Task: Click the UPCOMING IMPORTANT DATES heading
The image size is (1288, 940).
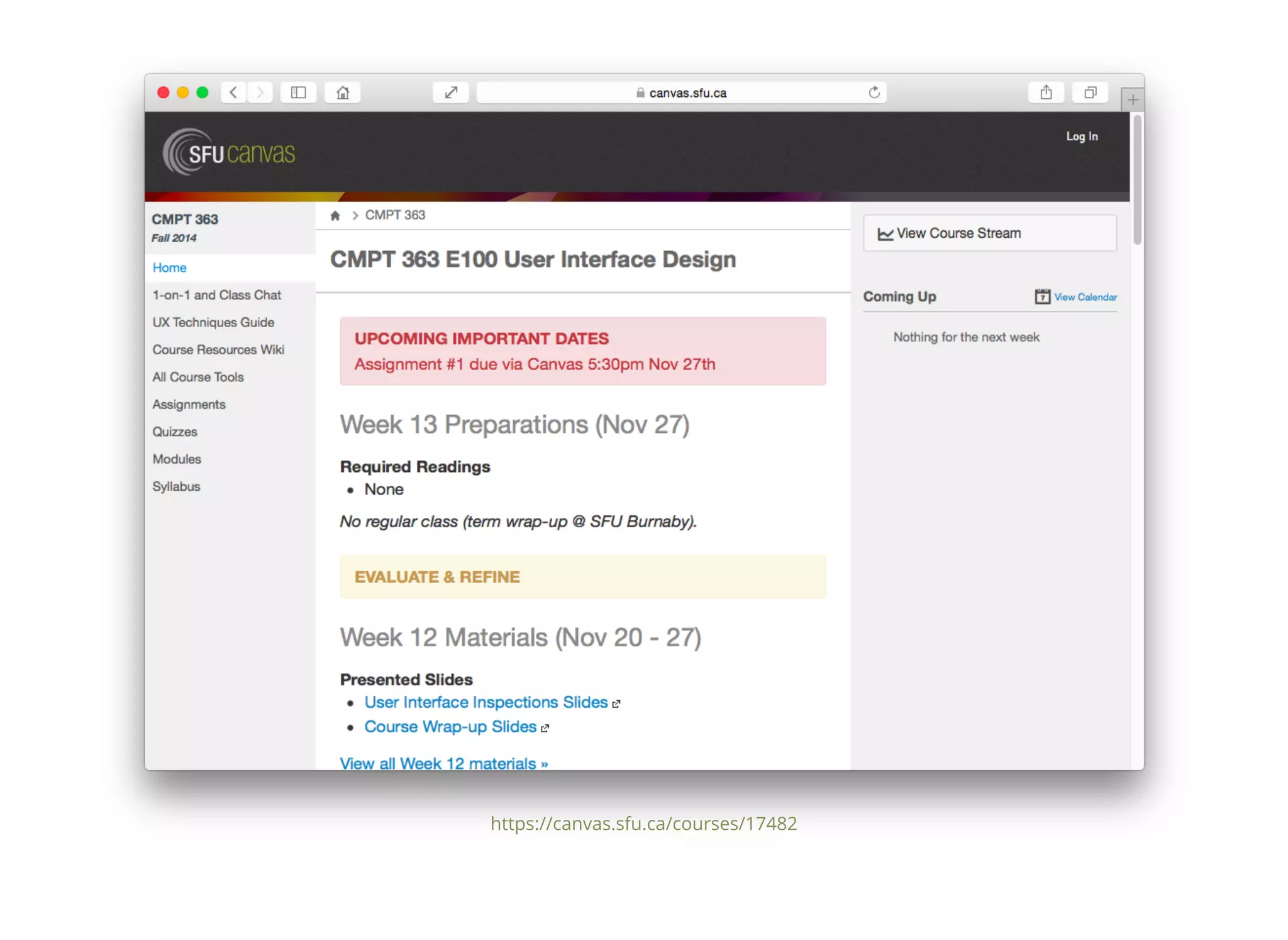Action: tap(482, 339)
